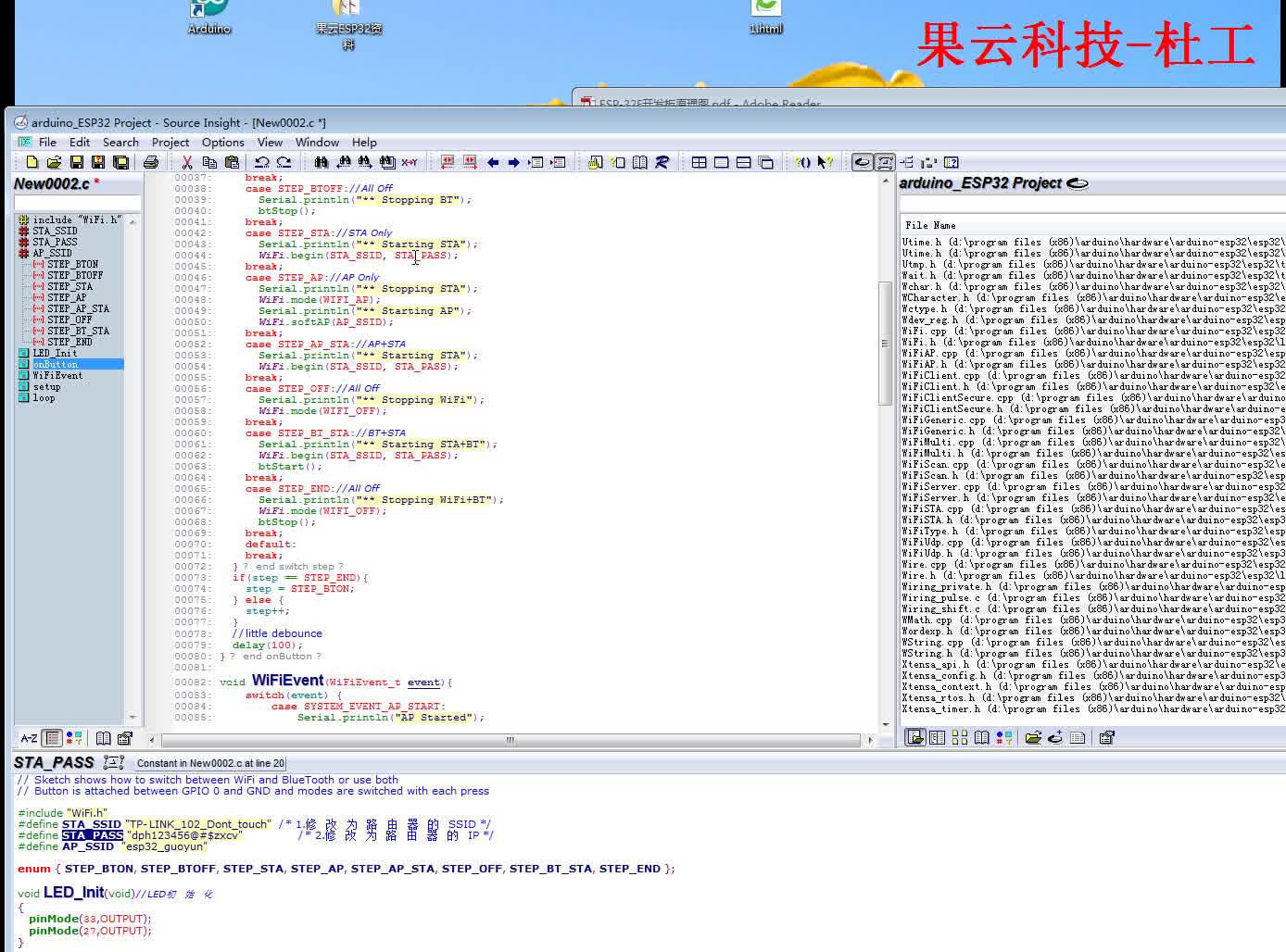The image size is (1286, 952).
Task: Click the editor horizontal scrollbar
Action: point(510,740)
